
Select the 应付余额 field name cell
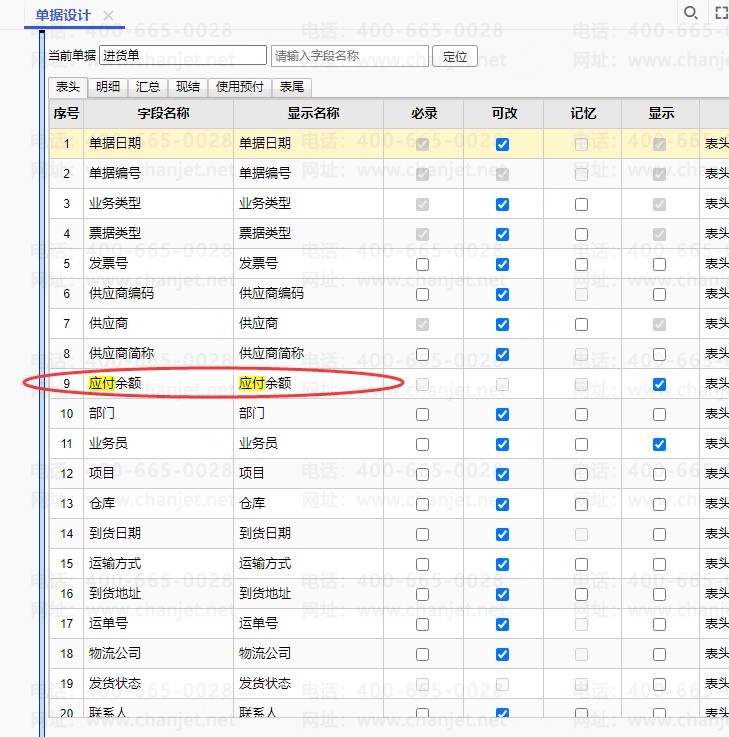point(158,384)
